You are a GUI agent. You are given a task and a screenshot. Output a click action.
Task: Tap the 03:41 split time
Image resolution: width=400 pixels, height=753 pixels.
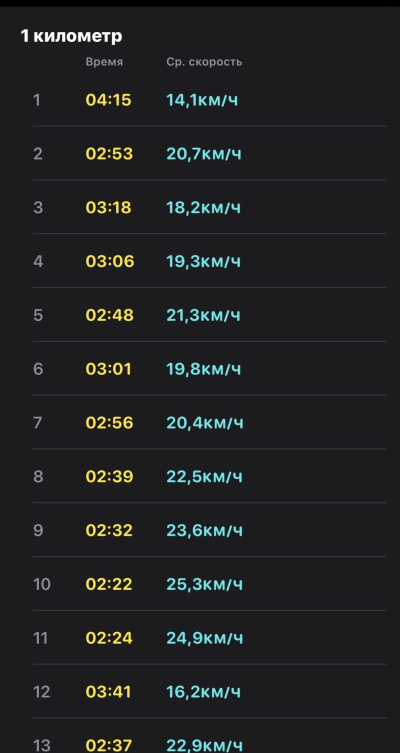(109, 692)
